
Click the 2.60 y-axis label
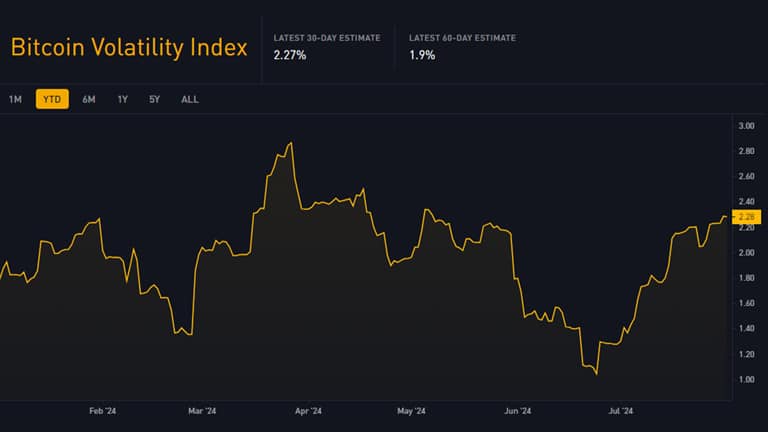(x=746, y=176)
